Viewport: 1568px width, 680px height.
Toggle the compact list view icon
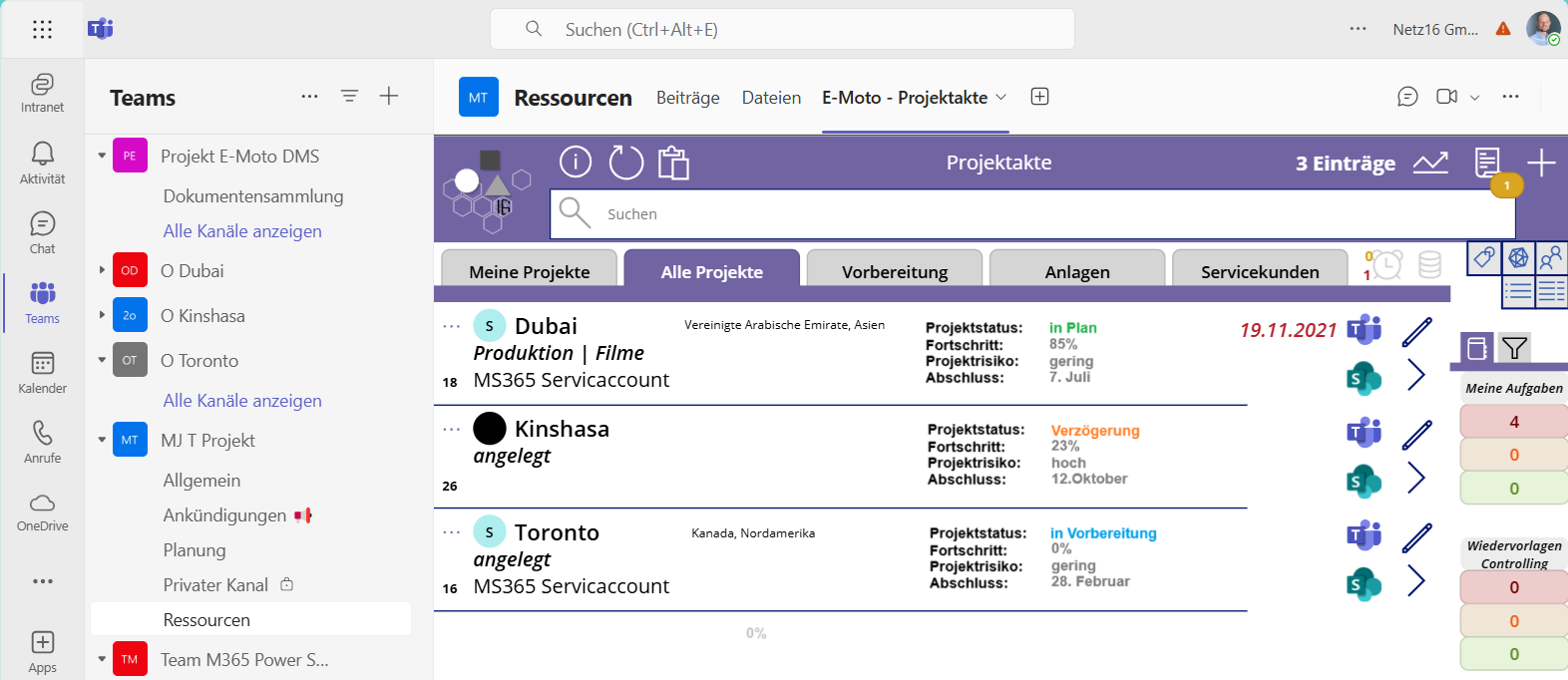pyautogui.click(x=1518, y=291)
